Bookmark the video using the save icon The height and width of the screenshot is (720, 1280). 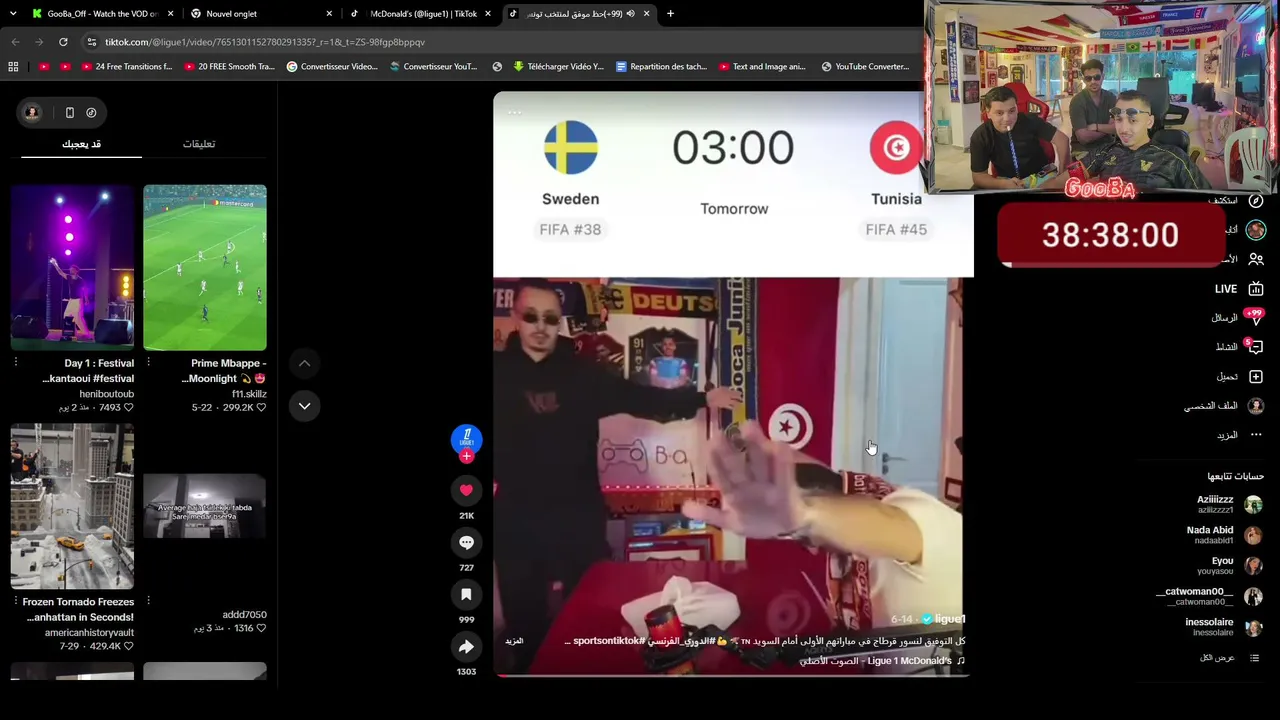coord(466,594)
